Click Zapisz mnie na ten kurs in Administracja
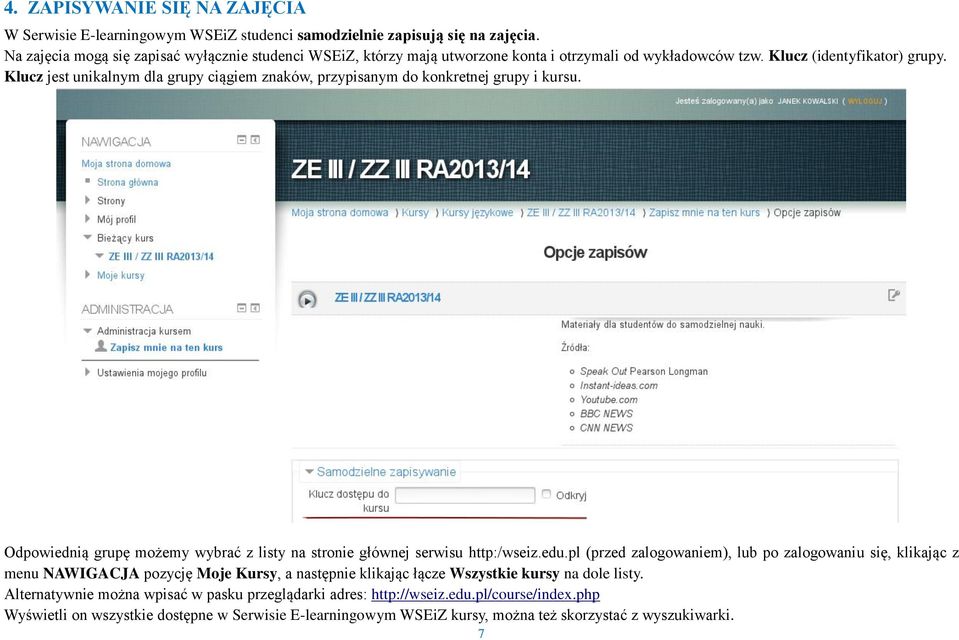The width and height of the screenshot is (959, 640). pos(166,347)
